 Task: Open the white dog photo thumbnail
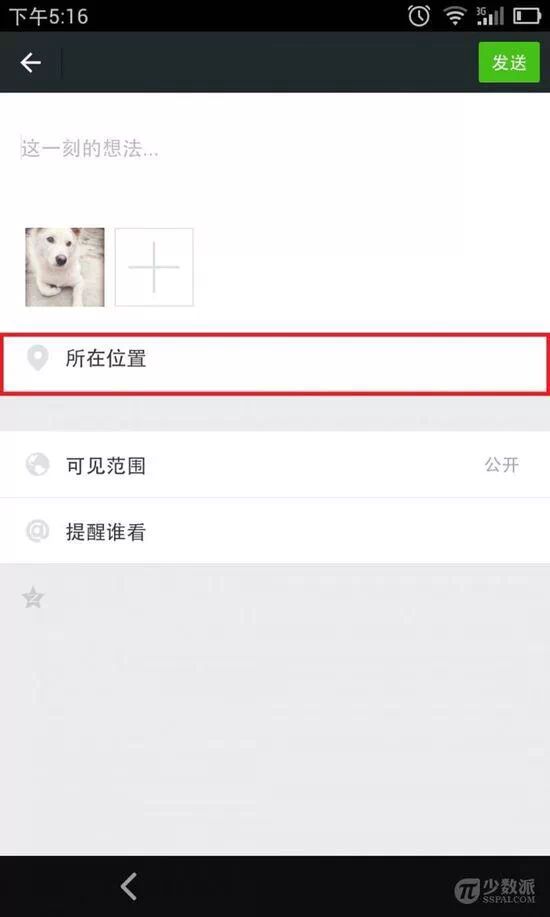(65, 267)
